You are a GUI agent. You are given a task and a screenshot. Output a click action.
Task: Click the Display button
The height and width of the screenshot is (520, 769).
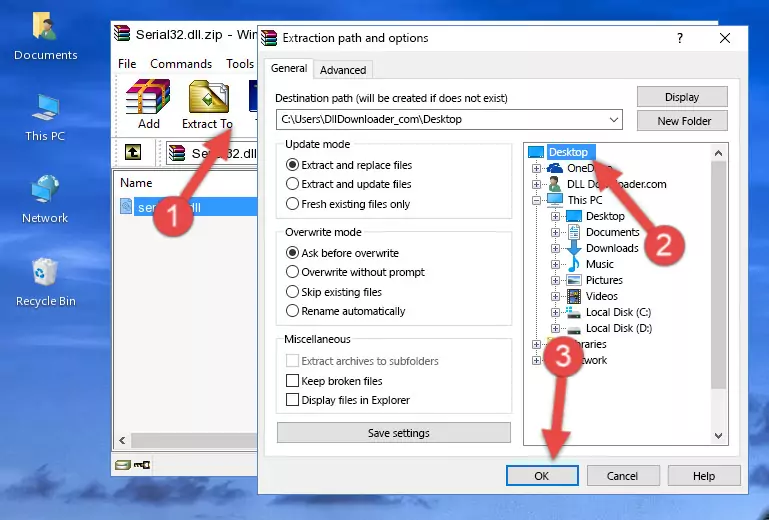682,97
